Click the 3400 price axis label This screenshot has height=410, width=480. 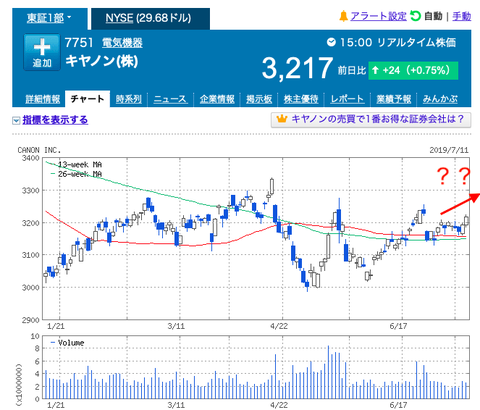click(x=31, y=158)
